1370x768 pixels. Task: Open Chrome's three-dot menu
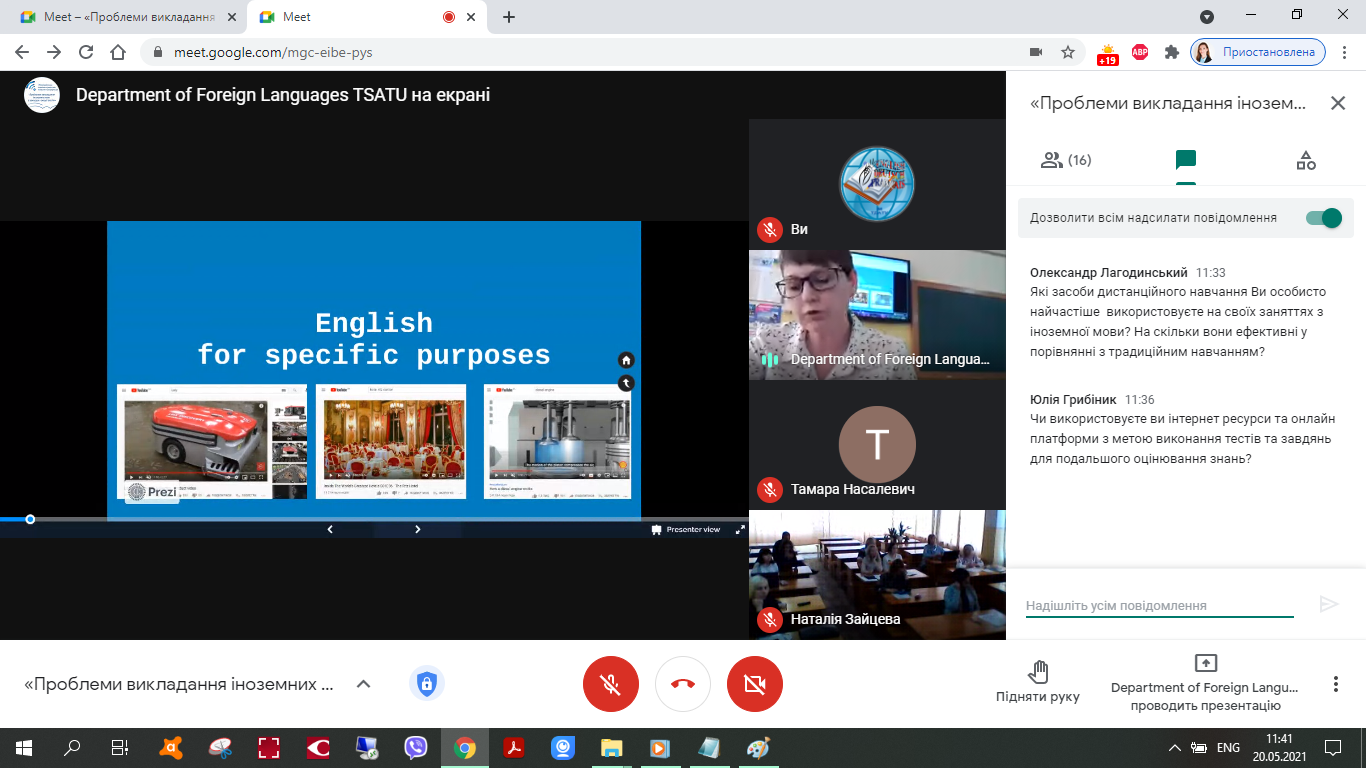(x=1346, y=52)
